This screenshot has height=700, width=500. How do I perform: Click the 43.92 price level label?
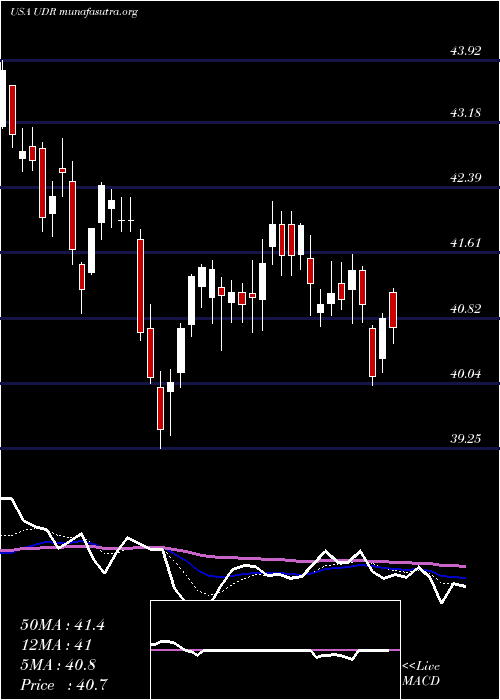coord(466,51)
